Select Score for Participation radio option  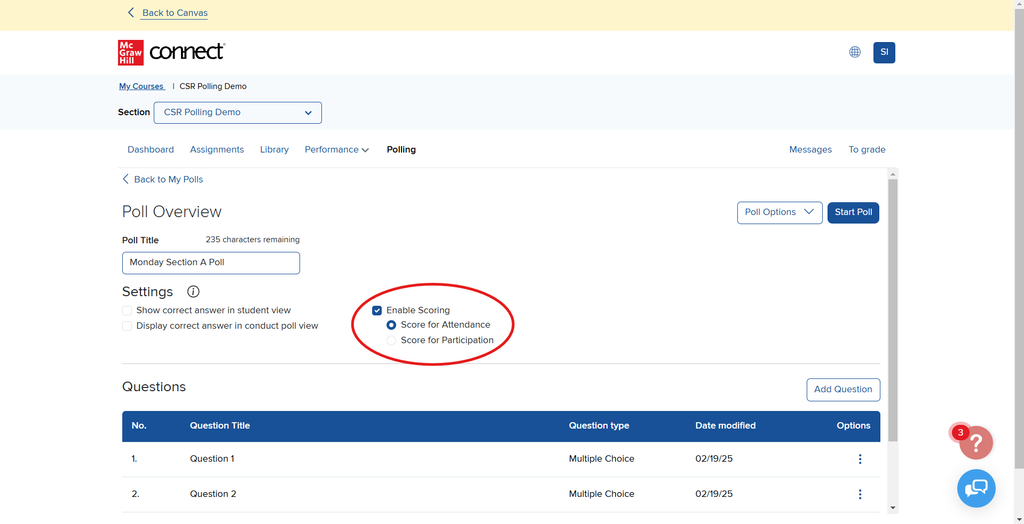click(x=391, y=340)
